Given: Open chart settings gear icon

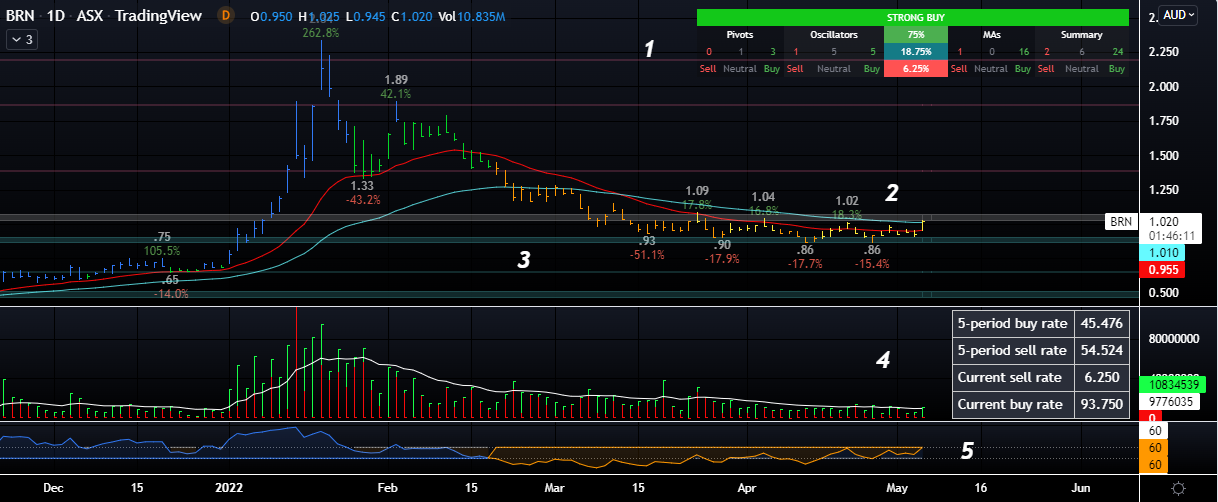Looking at the screenshot, I should pyautogui.click(x=1179, y=488).
